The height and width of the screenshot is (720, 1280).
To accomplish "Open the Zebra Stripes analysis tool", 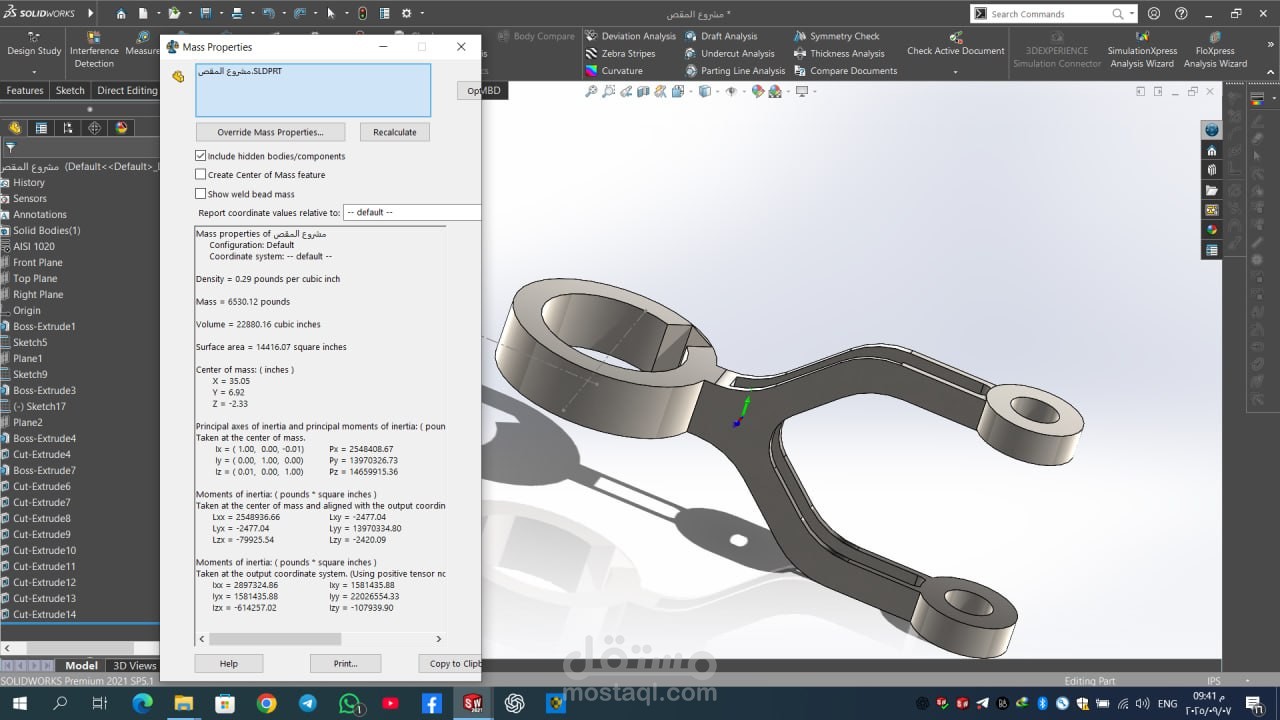I will [x=628, y=54].
